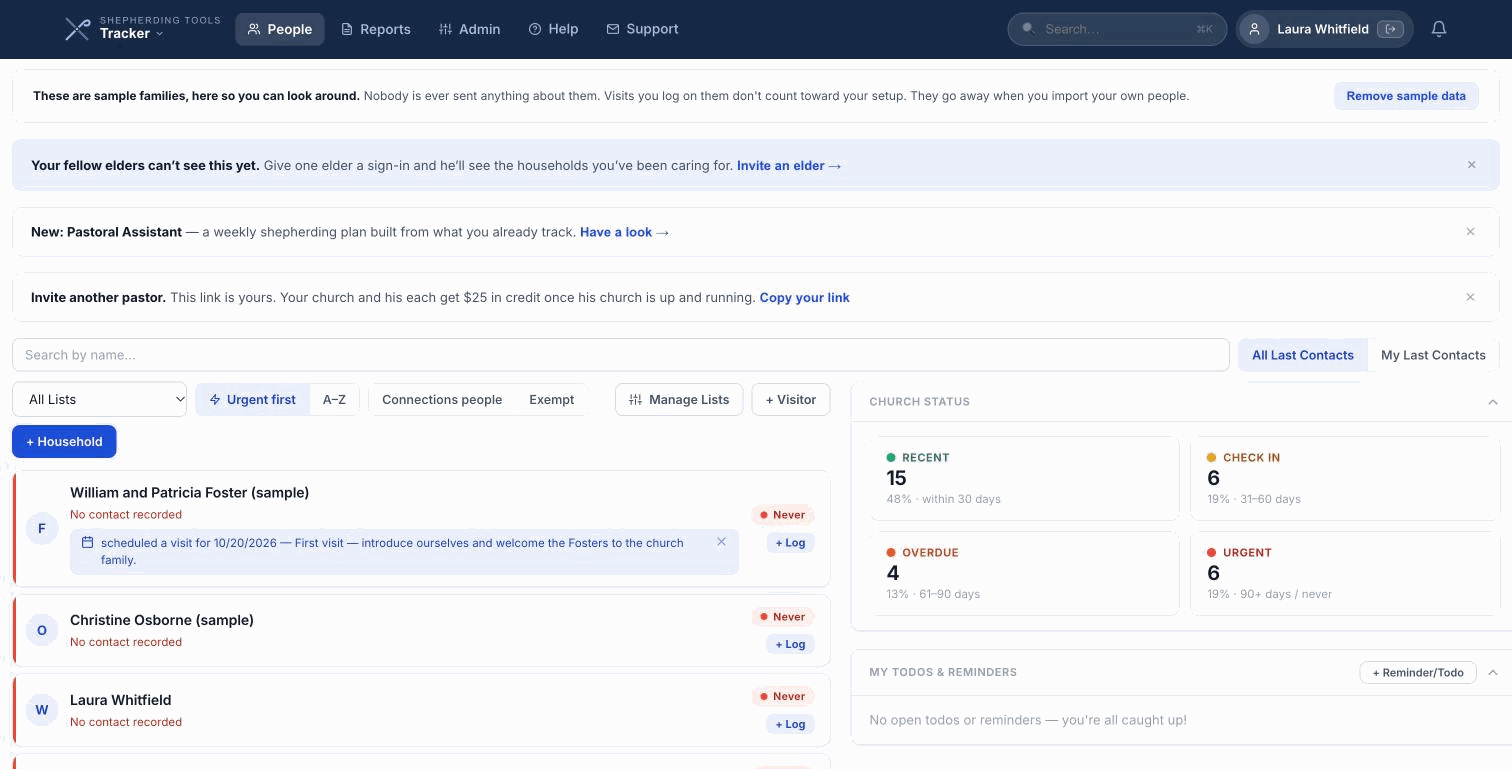Collapse My Todos & Reminders panel

pyautogui.click(x=1492, y=672)
